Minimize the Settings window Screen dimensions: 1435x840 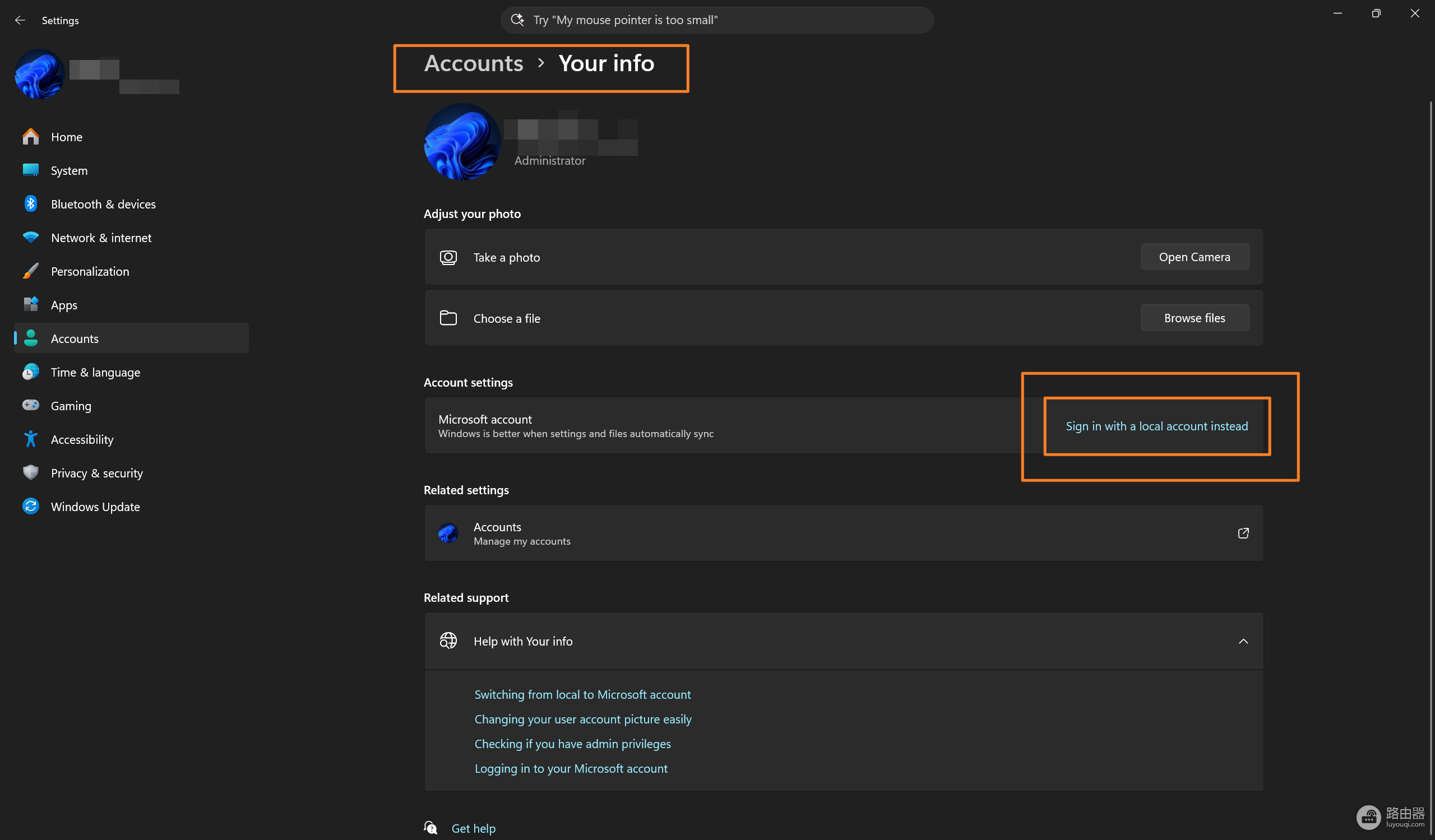pos(1337,13)
